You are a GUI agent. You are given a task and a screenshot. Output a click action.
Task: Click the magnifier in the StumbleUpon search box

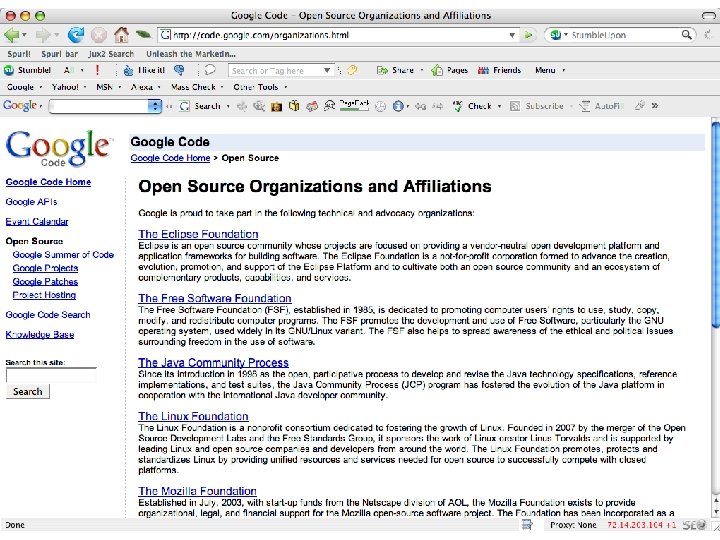(686, 35)
